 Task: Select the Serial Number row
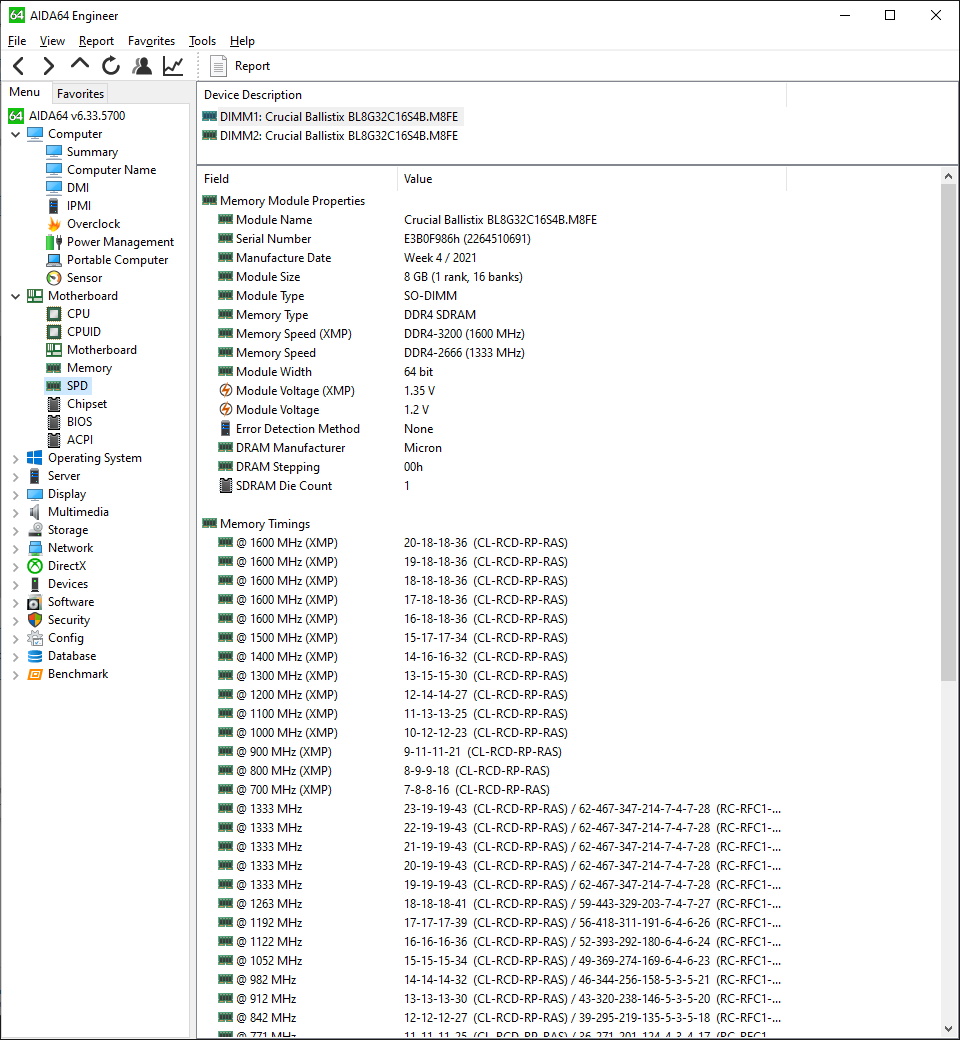coord(491,239)
